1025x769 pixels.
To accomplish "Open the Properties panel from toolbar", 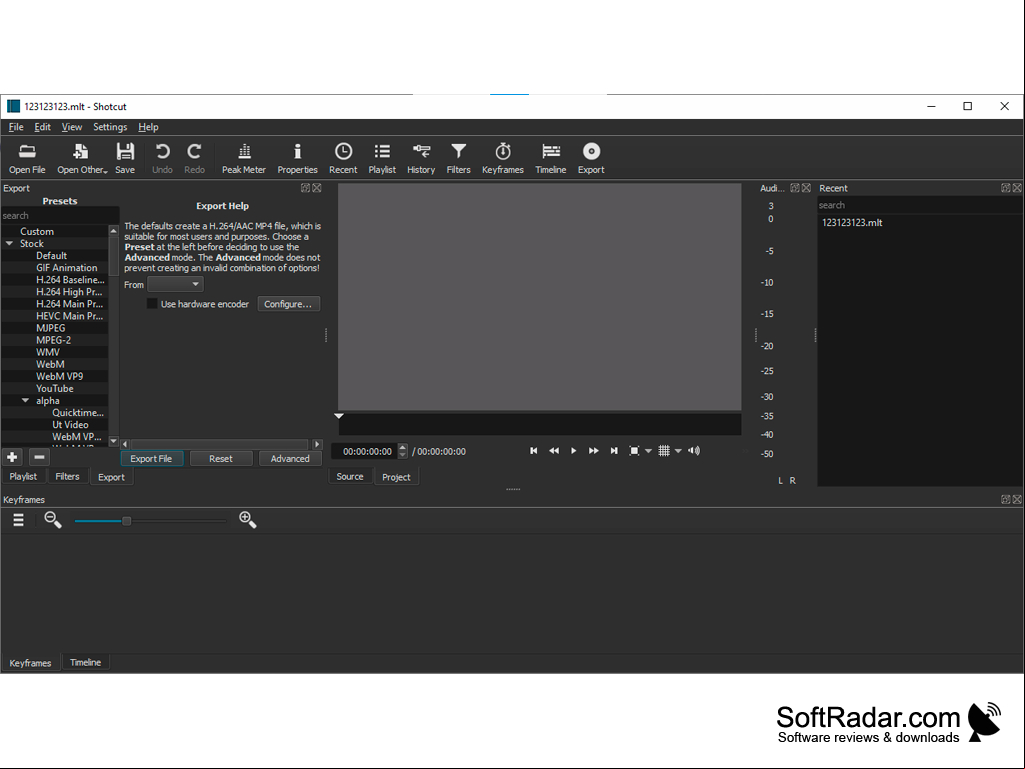I will (x=297, y=159).
